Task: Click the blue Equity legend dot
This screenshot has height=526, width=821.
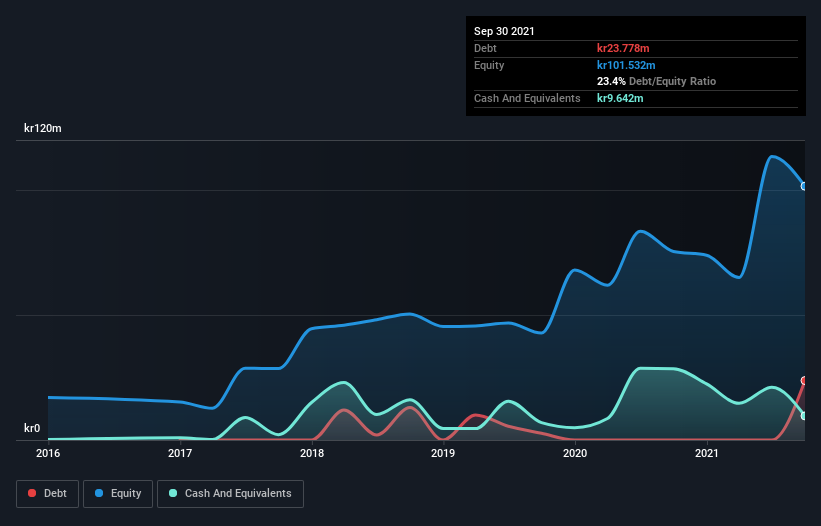Action: tap(99, 493)
